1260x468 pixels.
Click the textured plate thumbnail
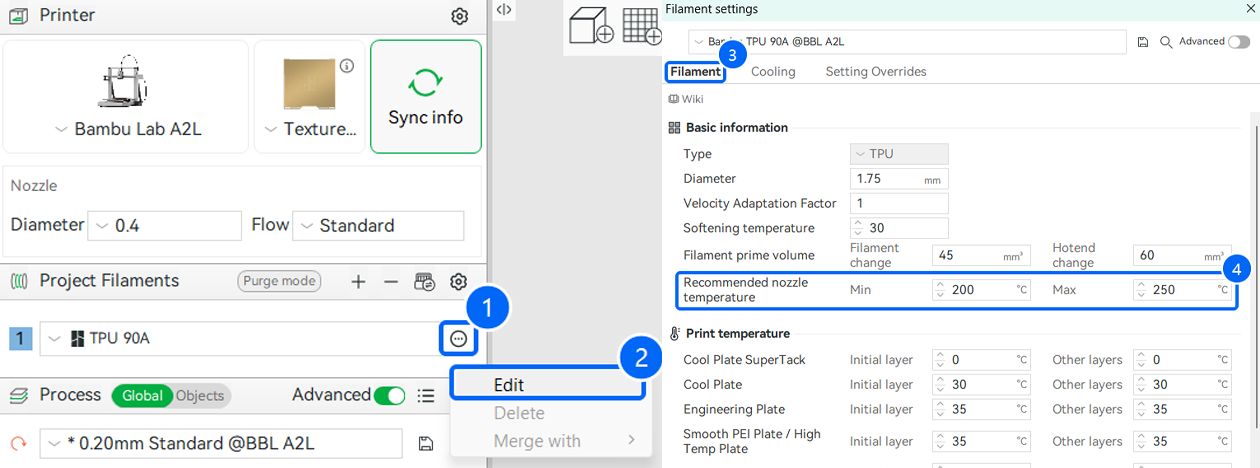pos(310,83)
